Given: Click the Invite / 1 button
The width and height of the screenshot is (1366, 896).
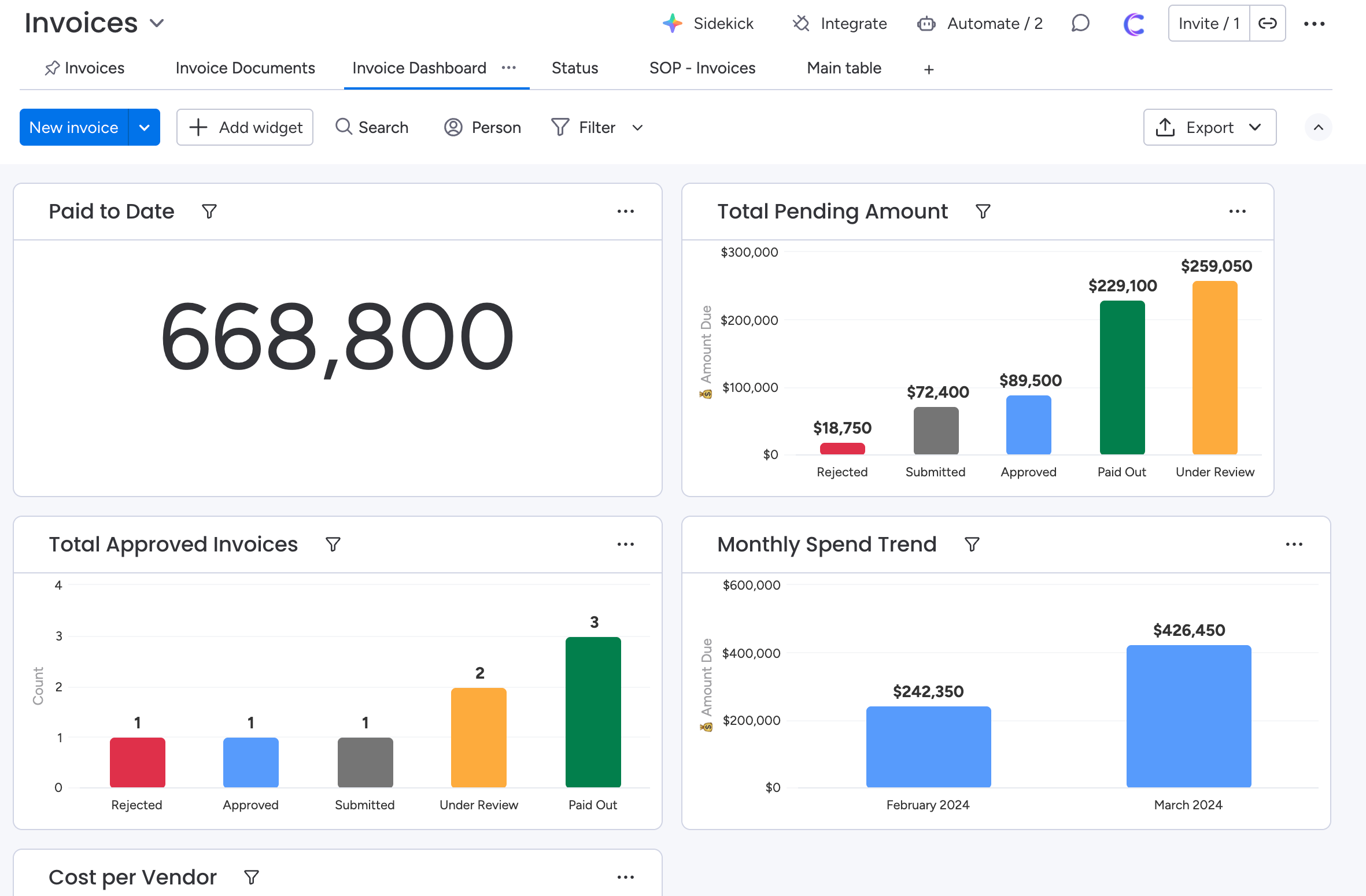Looking at the screenshot, I should [x=1209, y=24].
